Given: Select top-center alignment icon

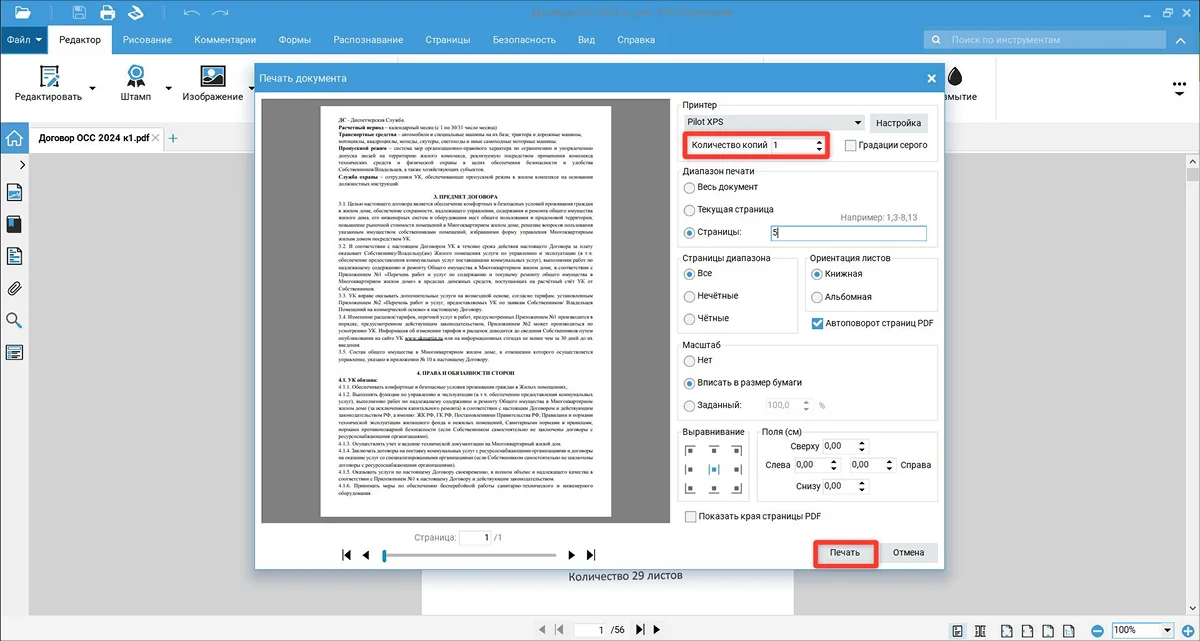Looking at the screenshot, I should pyautogui.click(x=714, y=450).
